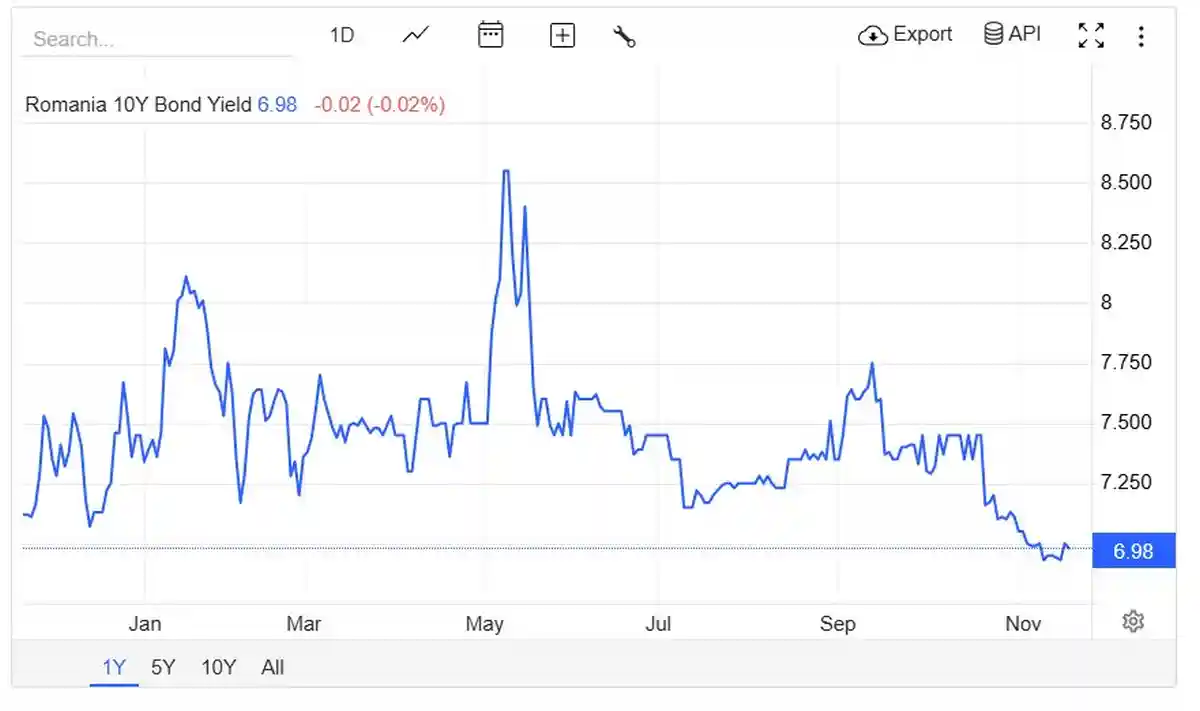Click the add comparison plus icon
Screen dimensions: 1200x711
pyautogui.click(x=563, y=36)
